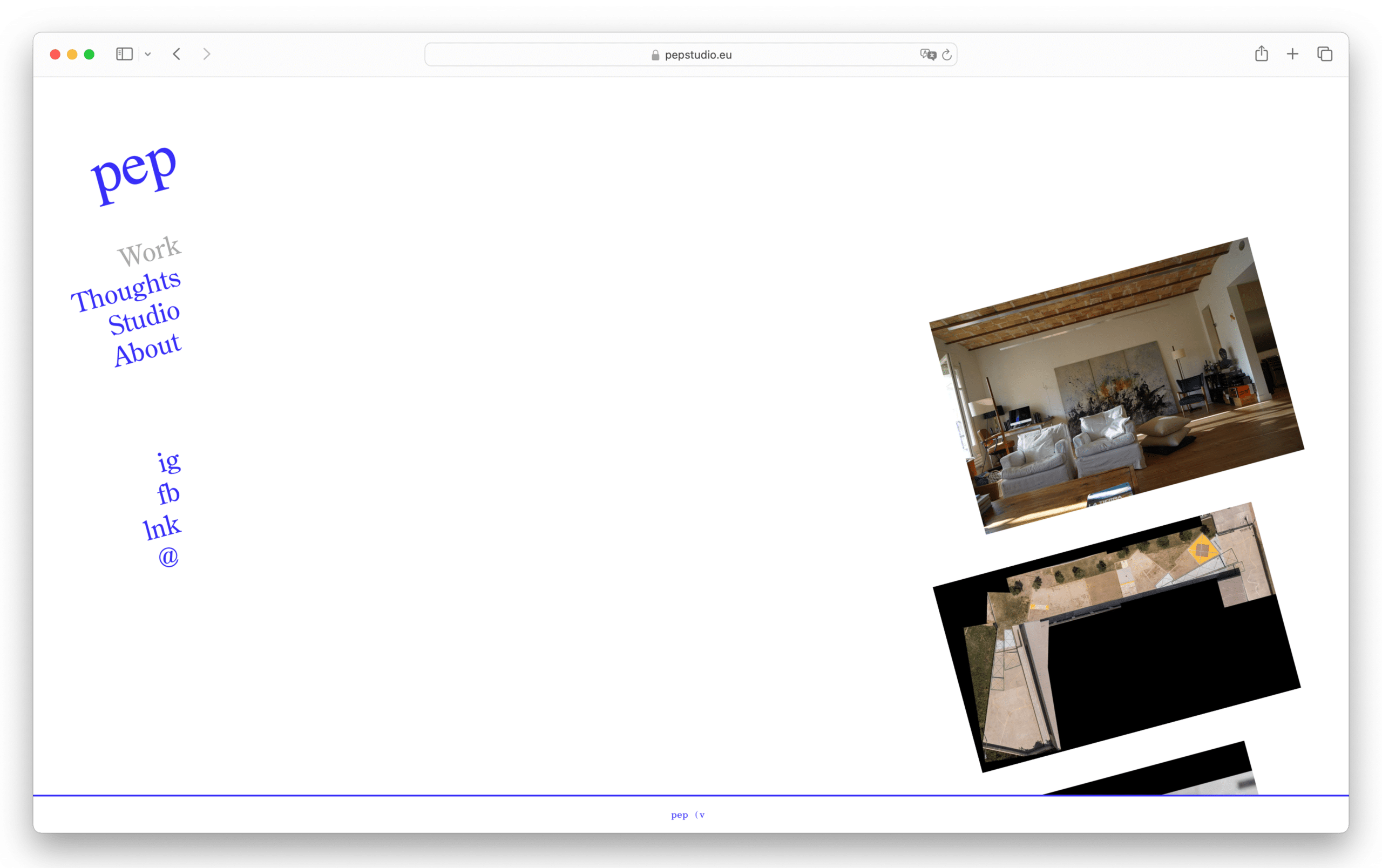Open the living room interior photo
Image resolution: width=1382 pixels, height=868 pixels.
[1116, 386]
